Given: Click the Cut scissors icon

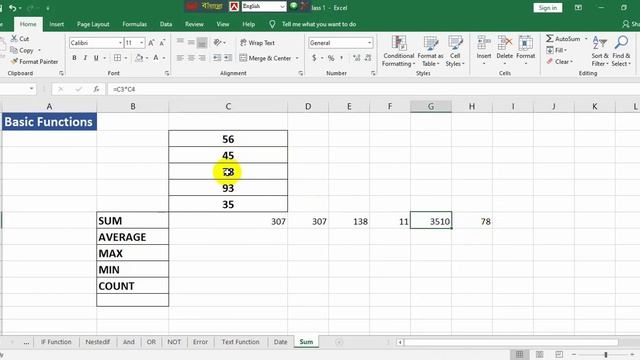Looking at the screenshot, I should pyautogui.click(x=14, y=38).
